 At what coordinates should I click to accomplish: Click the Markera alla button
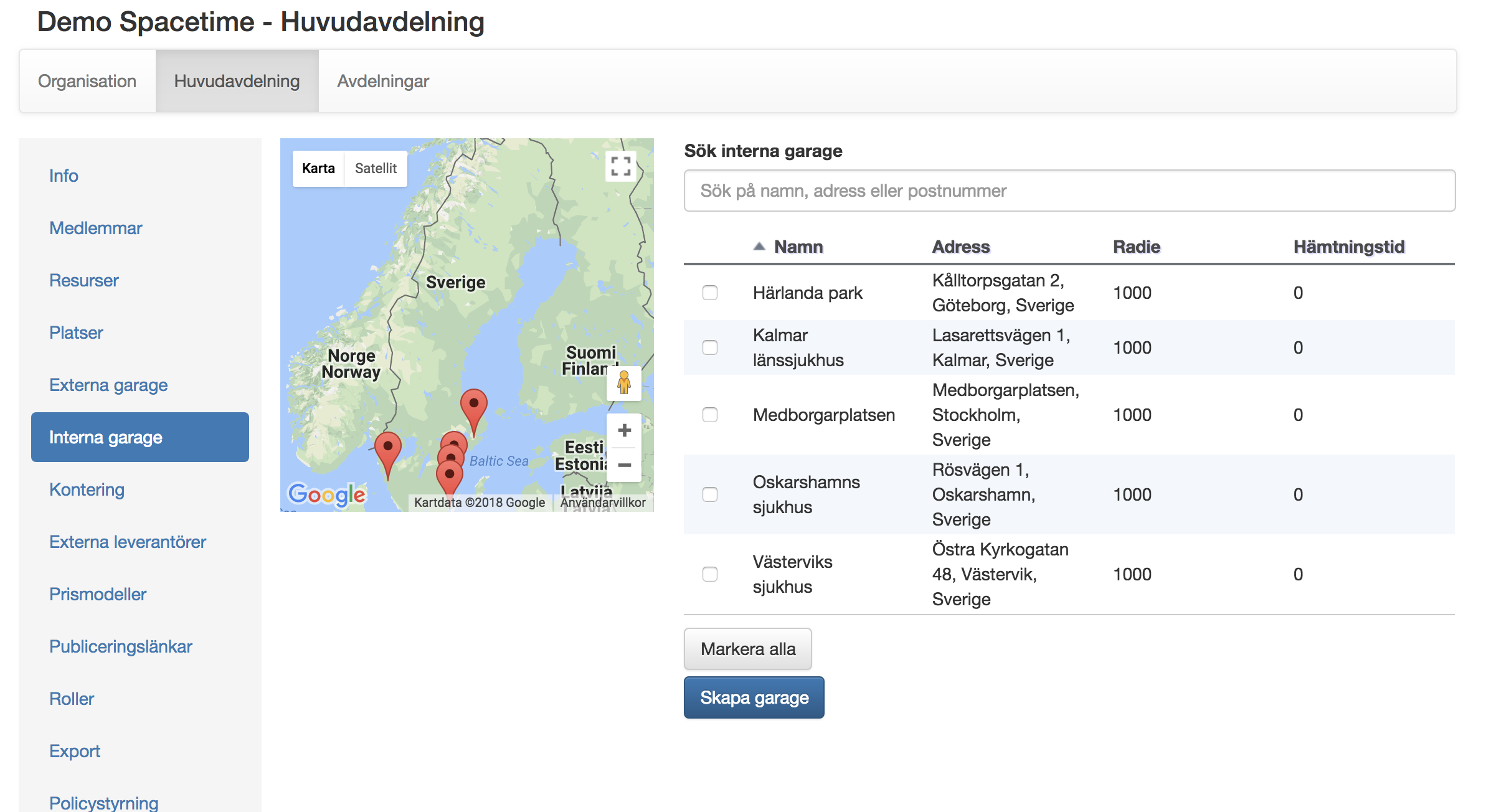[747, 649]
